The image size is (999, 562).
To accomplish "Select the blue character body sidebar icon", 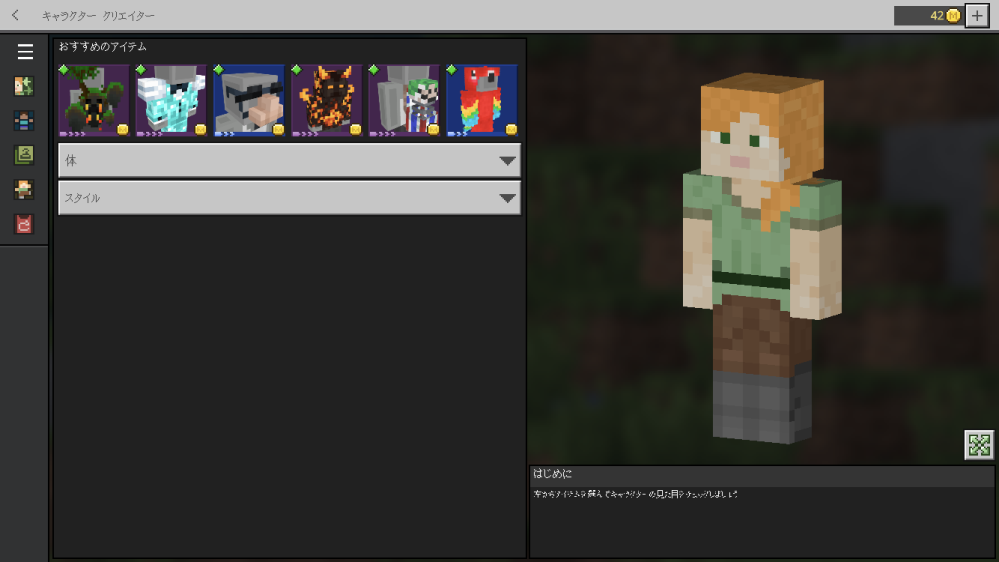I will point(24,120).
